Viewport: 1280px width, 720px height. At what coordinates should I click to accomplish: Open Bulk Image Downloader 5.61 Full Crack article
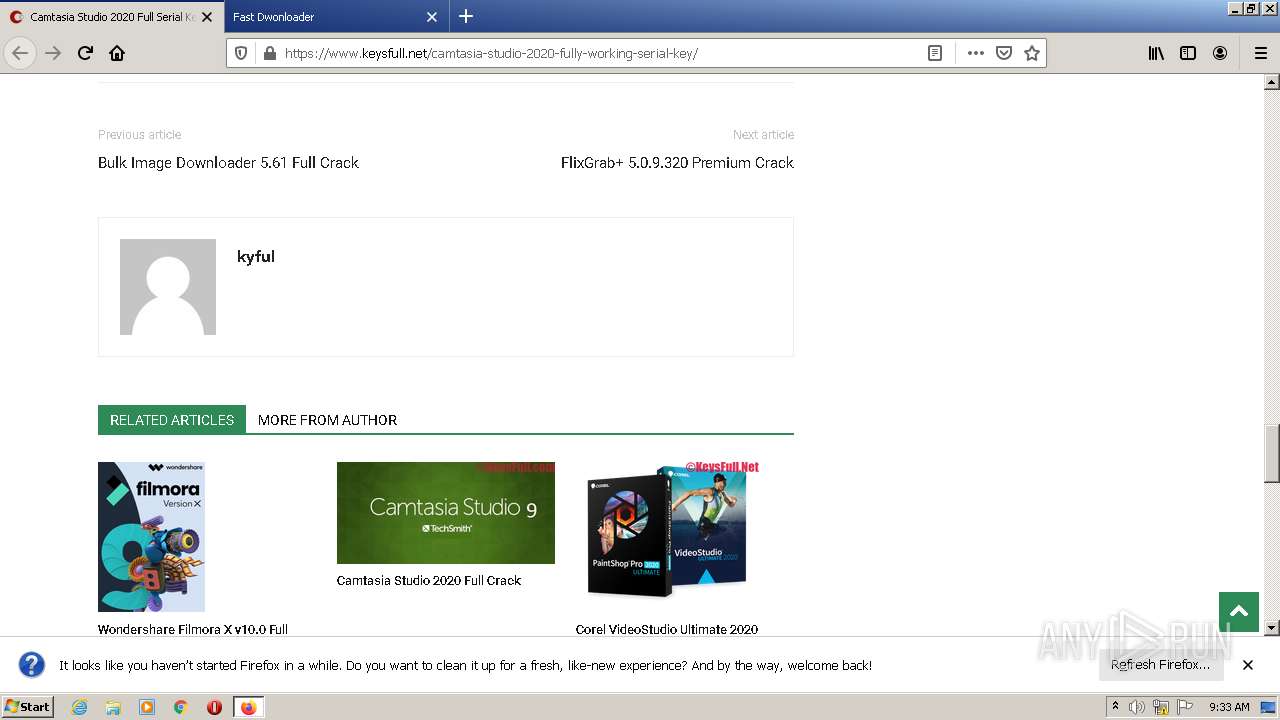tap(228, 162)
